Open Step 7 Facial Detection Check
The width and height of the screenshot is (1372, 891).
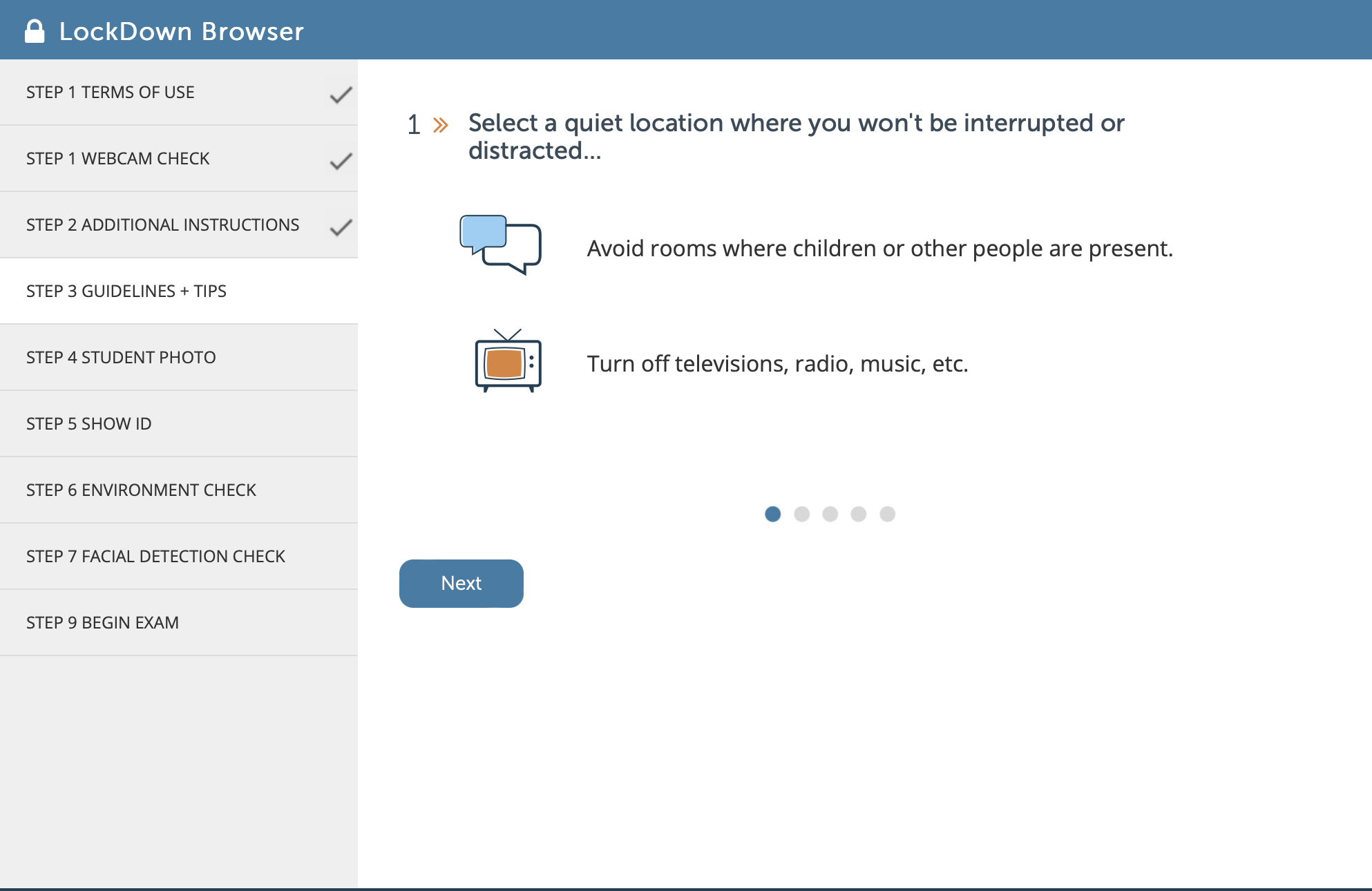click(179, 556)
